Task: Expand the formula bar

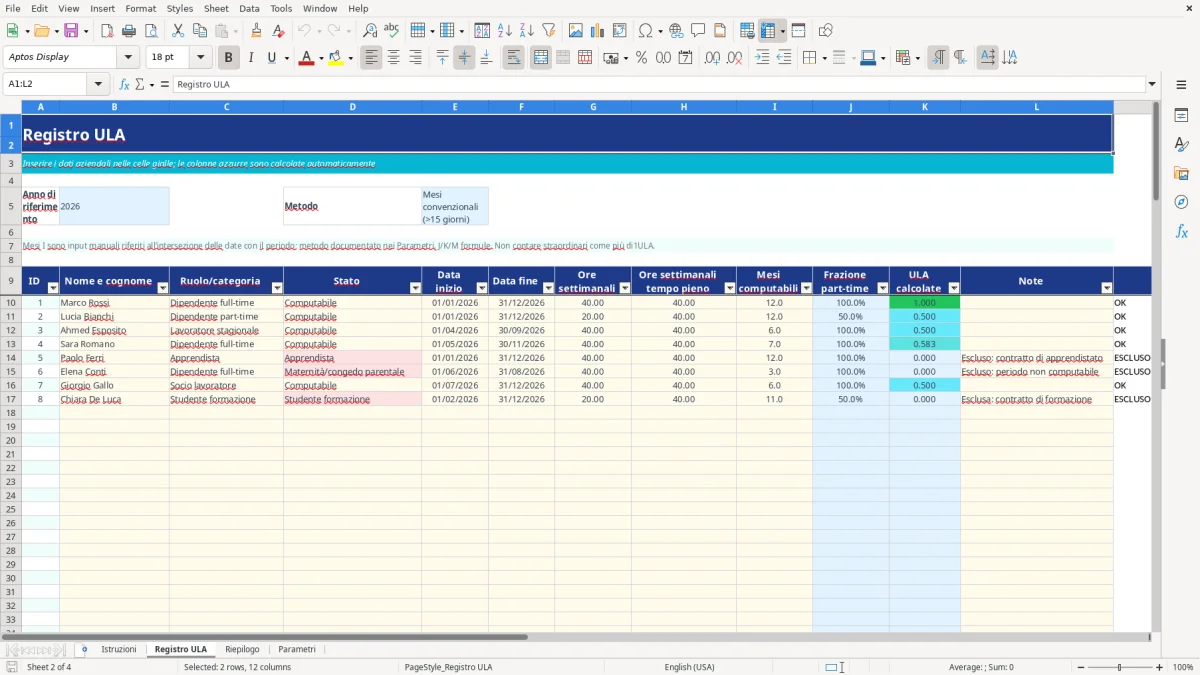Action: pos(1153,84)
